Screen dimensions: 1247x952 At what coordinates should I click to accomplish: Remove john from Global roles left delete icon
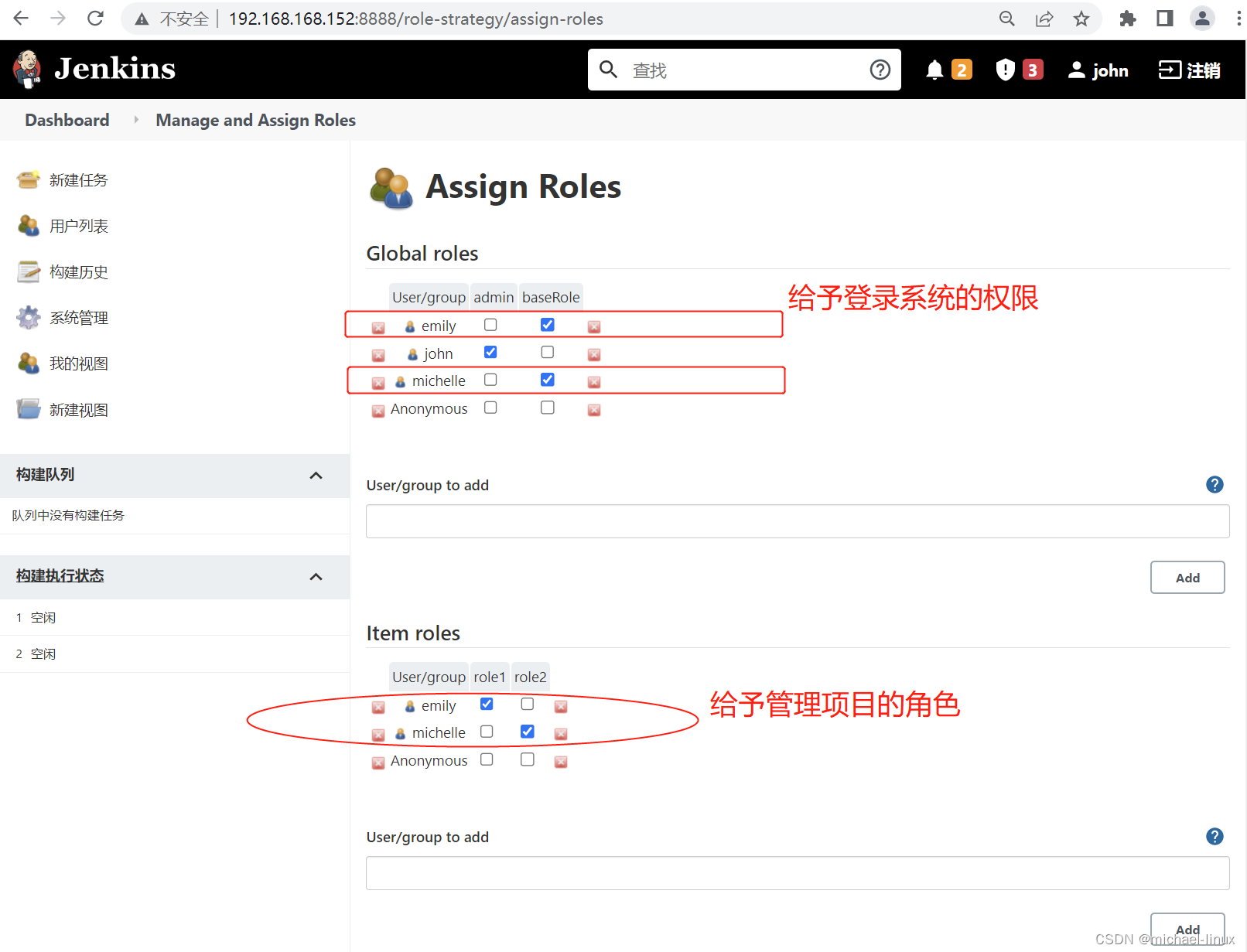[x=378, y=356]
